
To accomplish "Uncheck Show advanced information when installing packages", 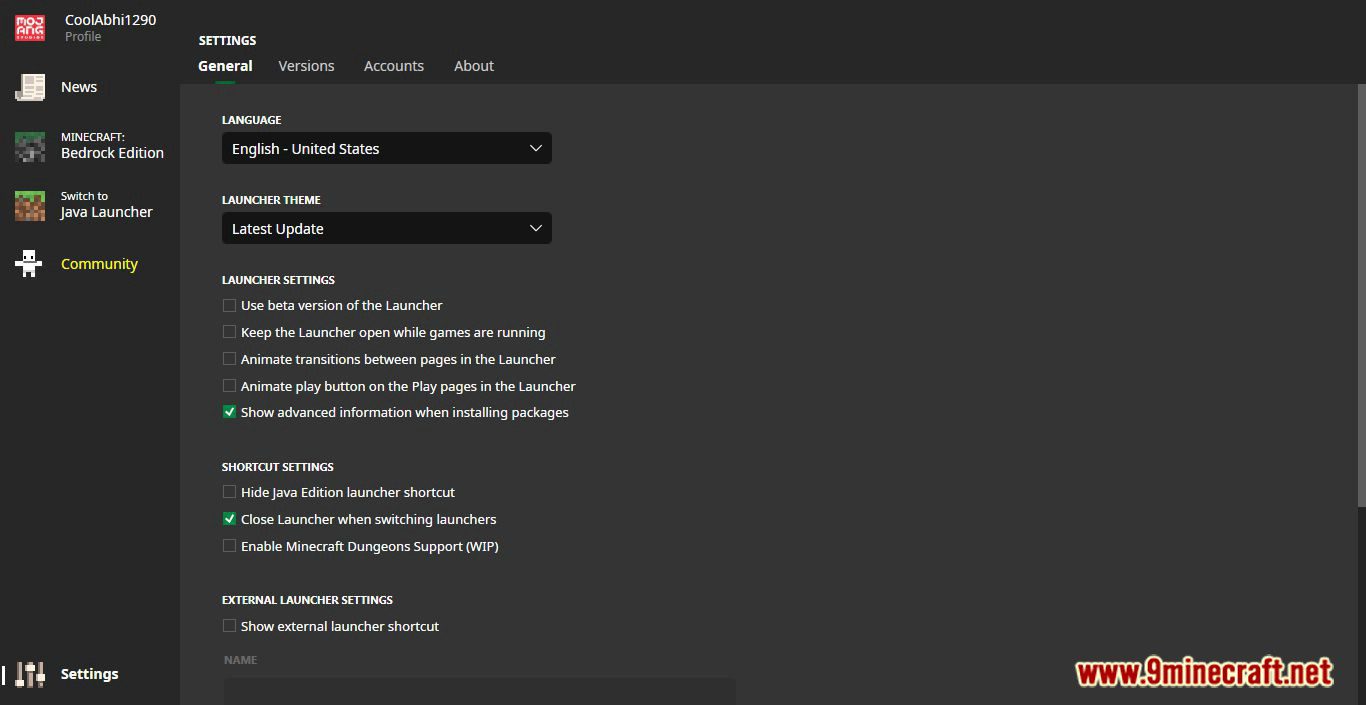I will (x=229, y=411).
